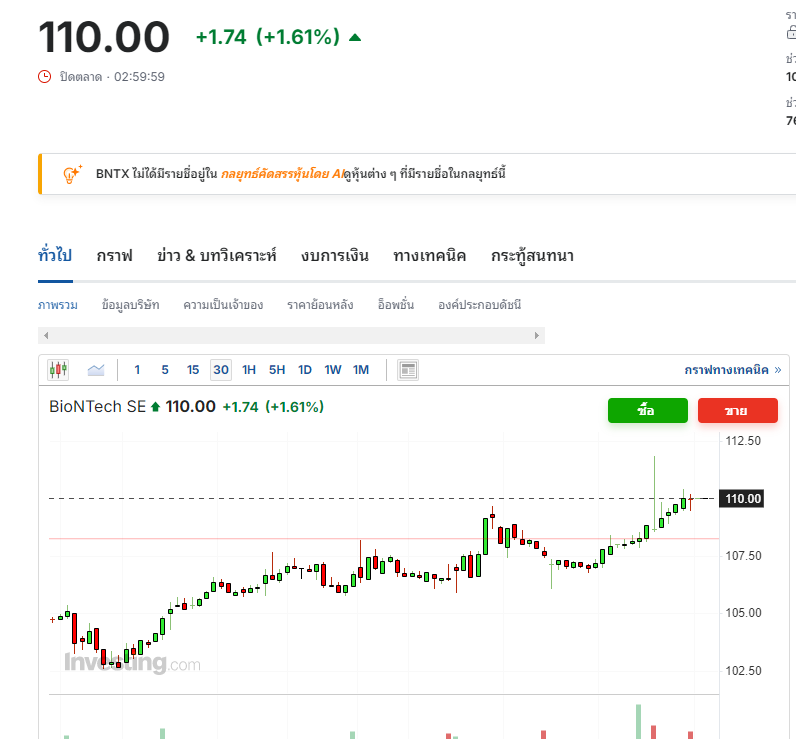Click the red ขาย sell button
This screenshot has height=739, width=796.
pos(738,410)
